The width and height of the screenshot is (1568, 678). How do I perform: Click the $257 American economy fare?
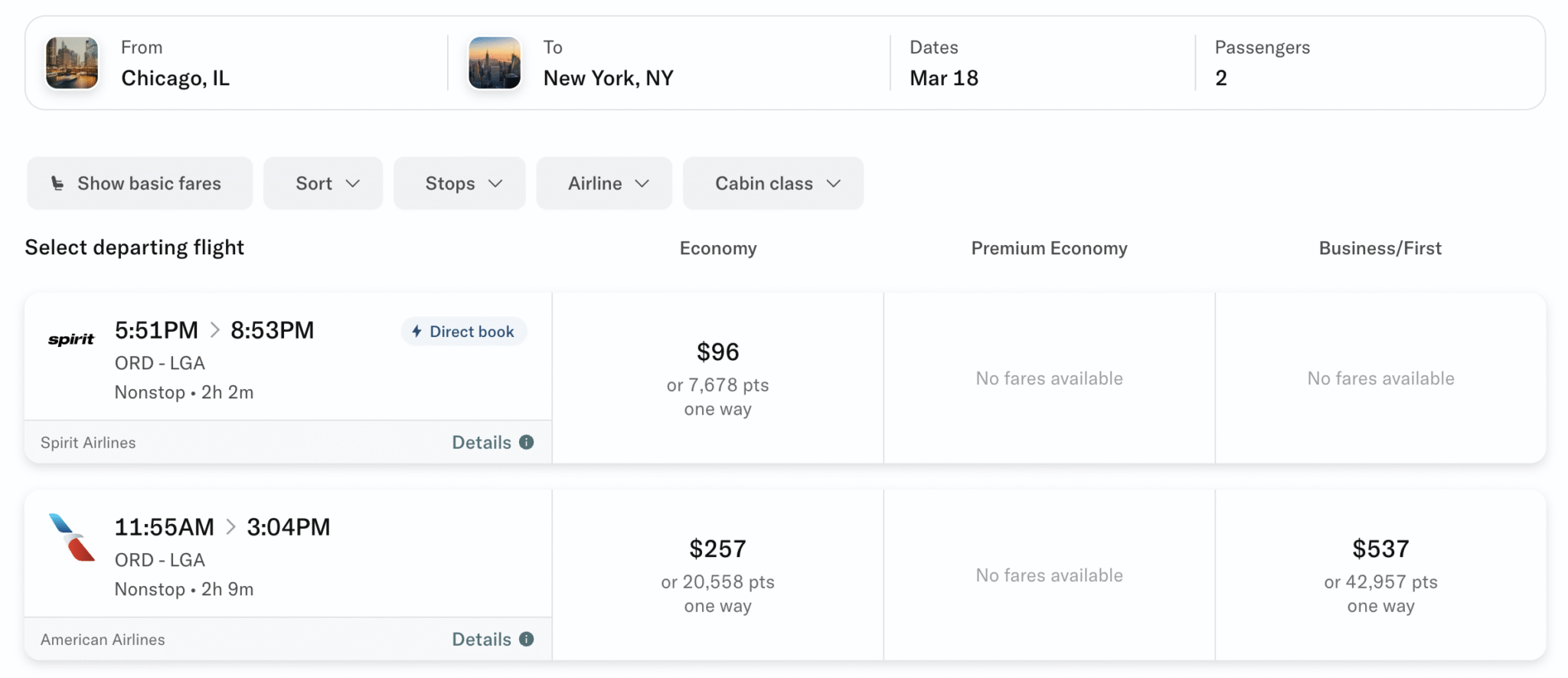tap(718, 575)
